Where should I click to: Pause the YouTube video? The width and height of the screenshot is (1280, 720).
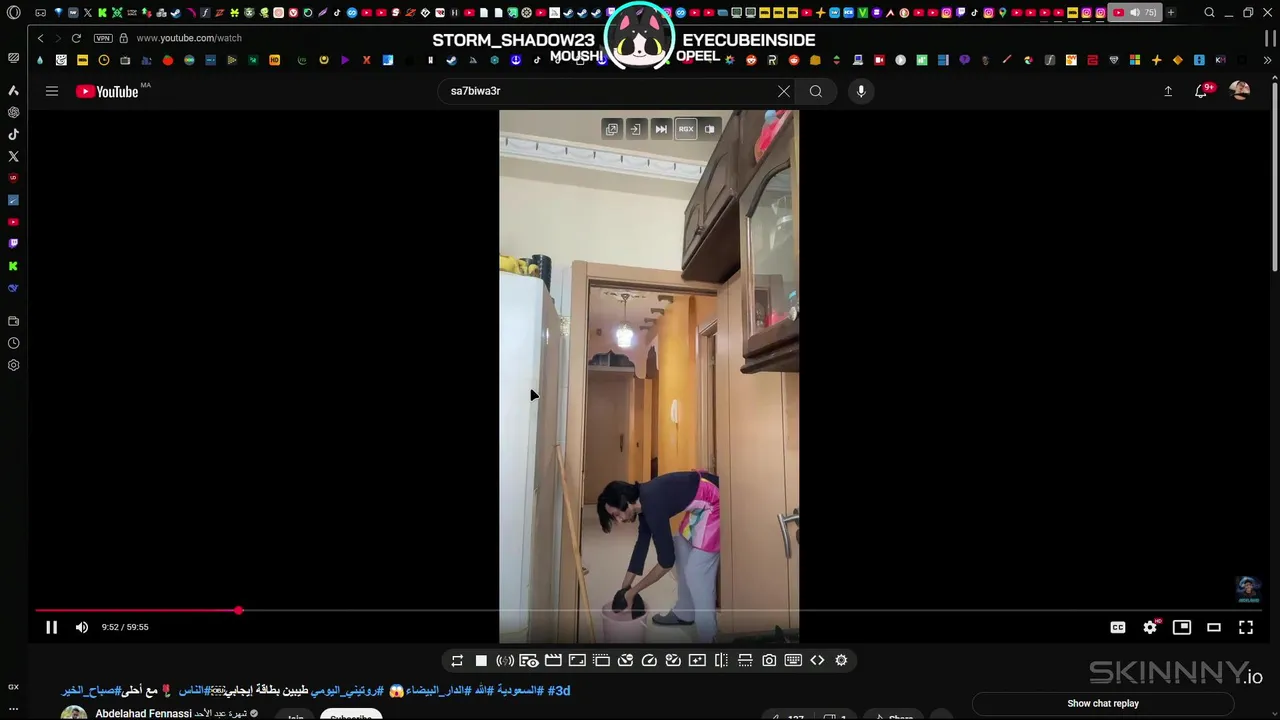(51, 627)
